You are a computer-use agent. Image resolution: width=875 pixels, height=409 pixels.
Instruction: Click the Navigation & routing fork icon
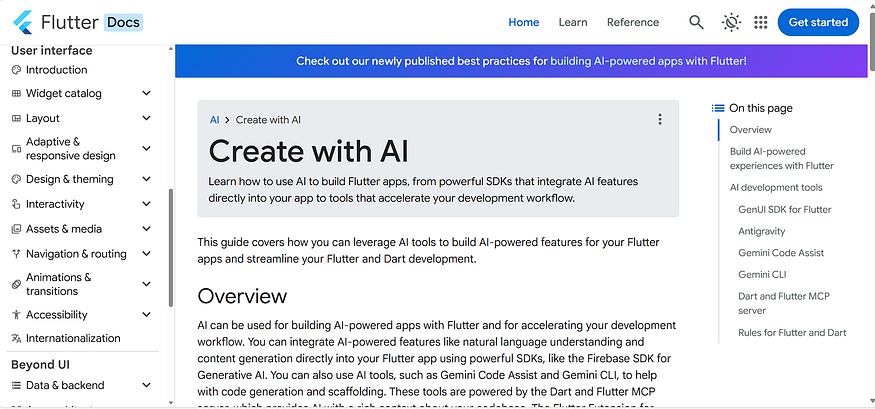coord(16,254)
